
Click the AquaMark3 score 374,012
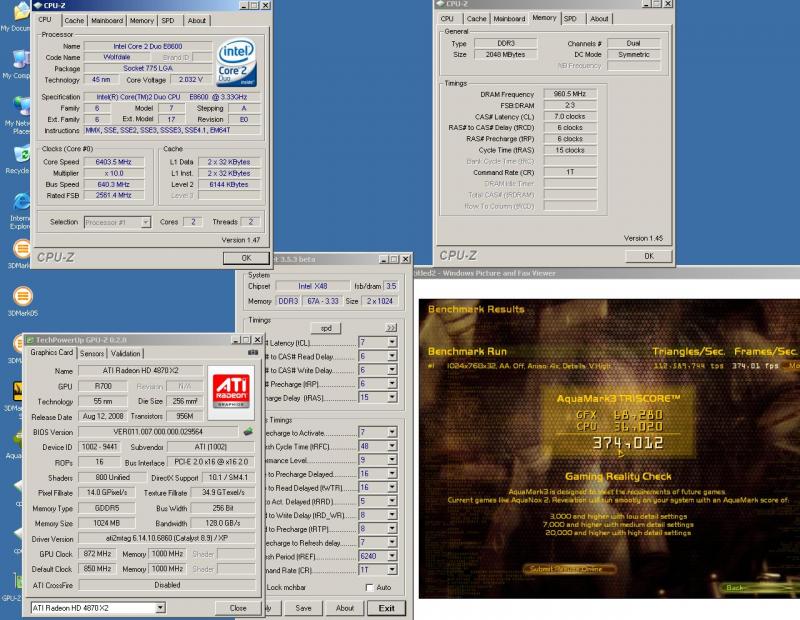coord(627,442)
